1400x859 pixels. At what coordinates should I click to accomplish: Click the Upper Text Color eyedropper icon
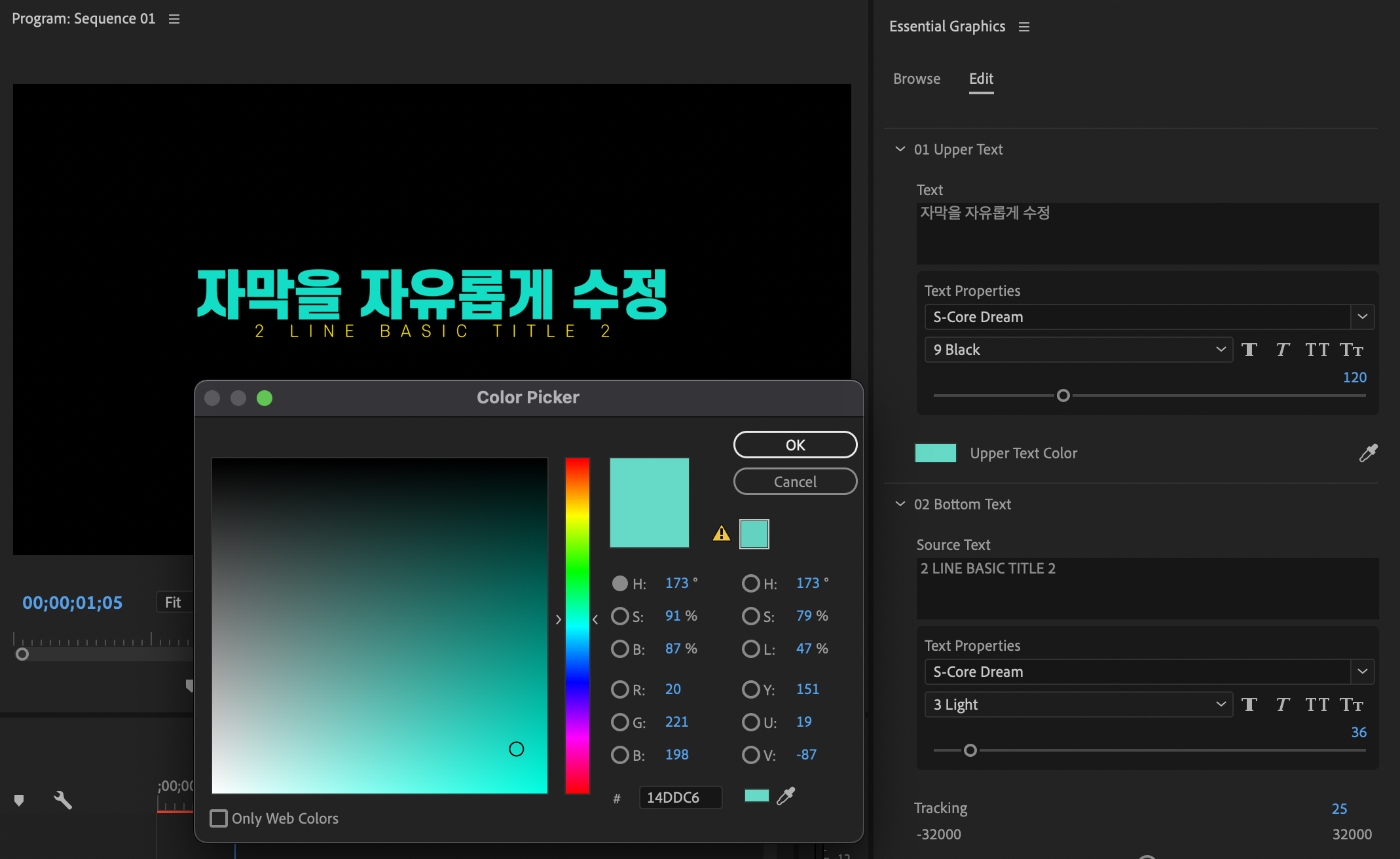click(x=1368, y=453)
